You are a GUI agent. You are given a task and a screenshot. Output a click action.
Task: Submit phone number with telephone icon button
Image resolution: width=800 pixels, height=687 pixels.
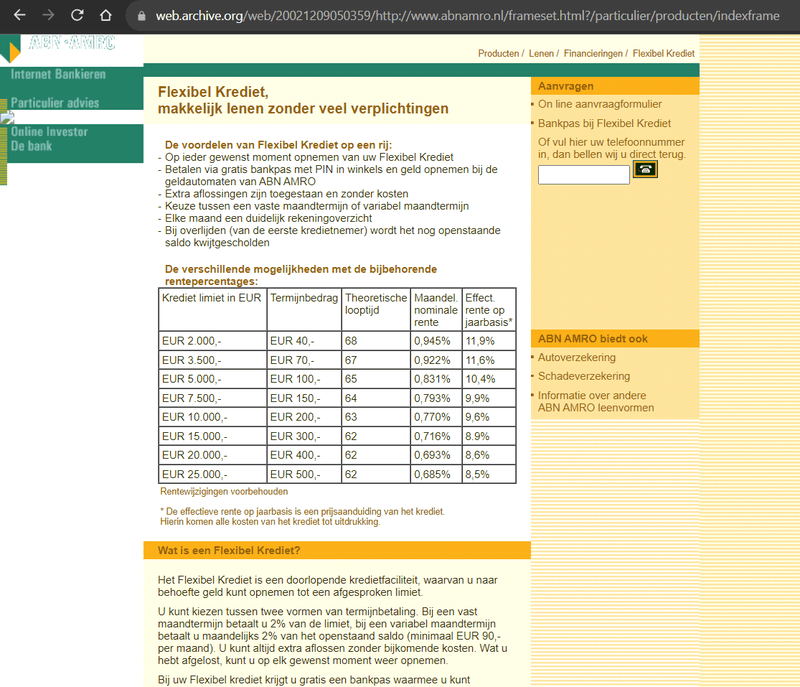[645, 169]
